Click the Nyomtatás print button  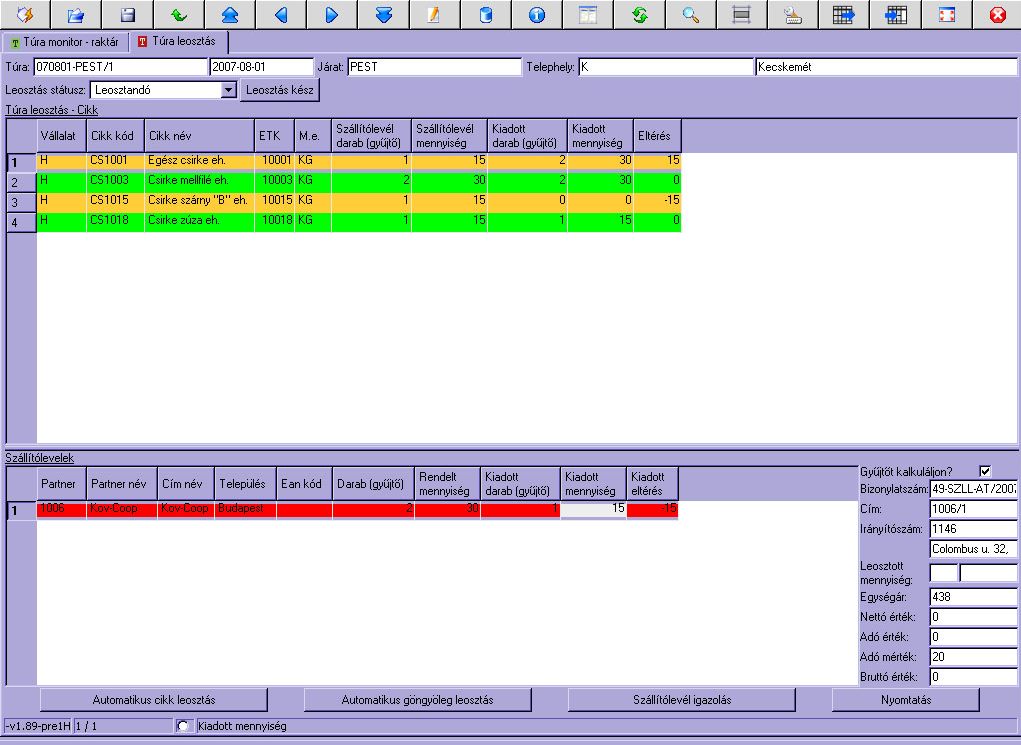coord(907,699)
